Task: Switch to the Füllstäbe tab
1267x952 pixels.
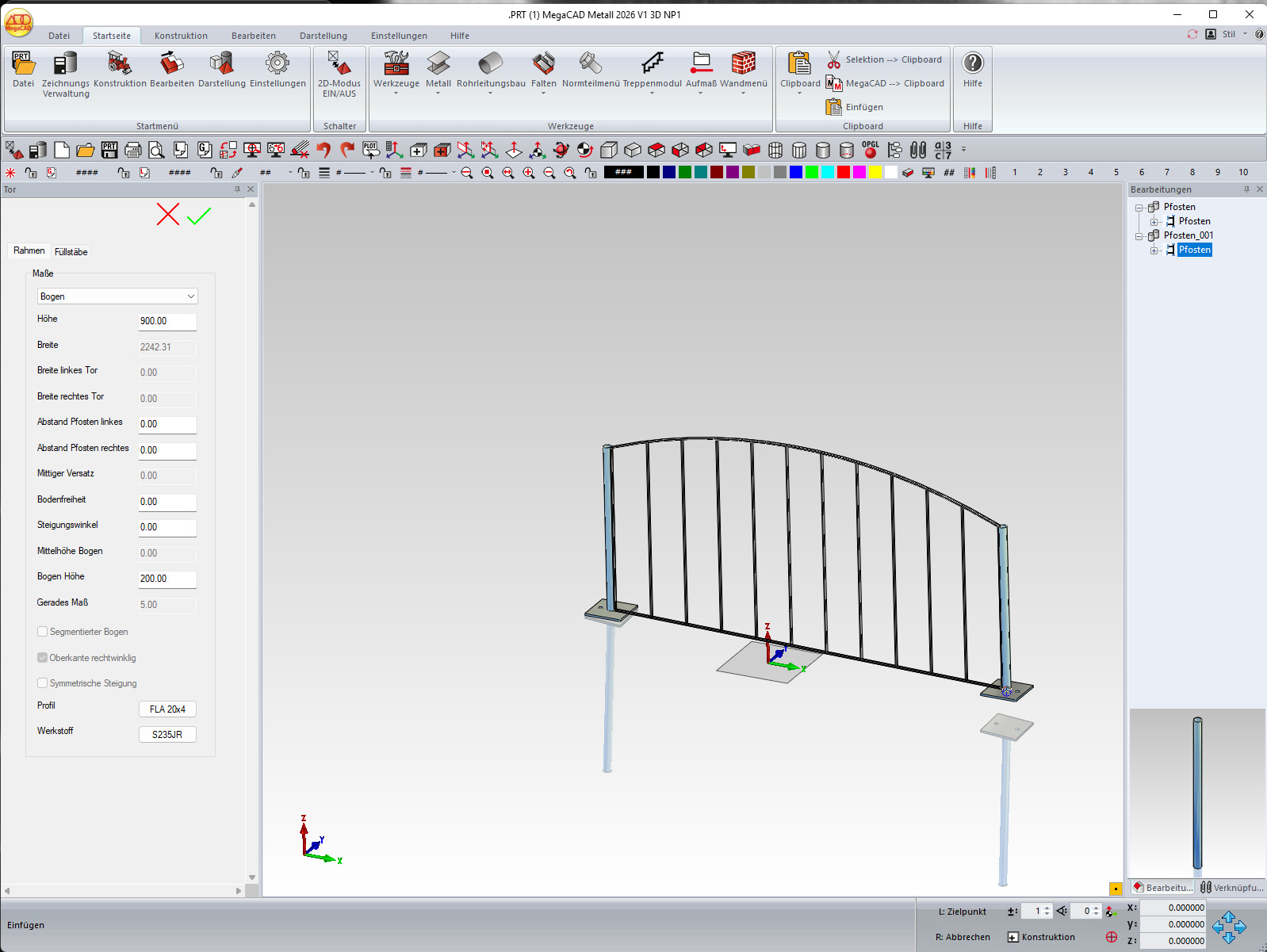Action: (71, 252)
